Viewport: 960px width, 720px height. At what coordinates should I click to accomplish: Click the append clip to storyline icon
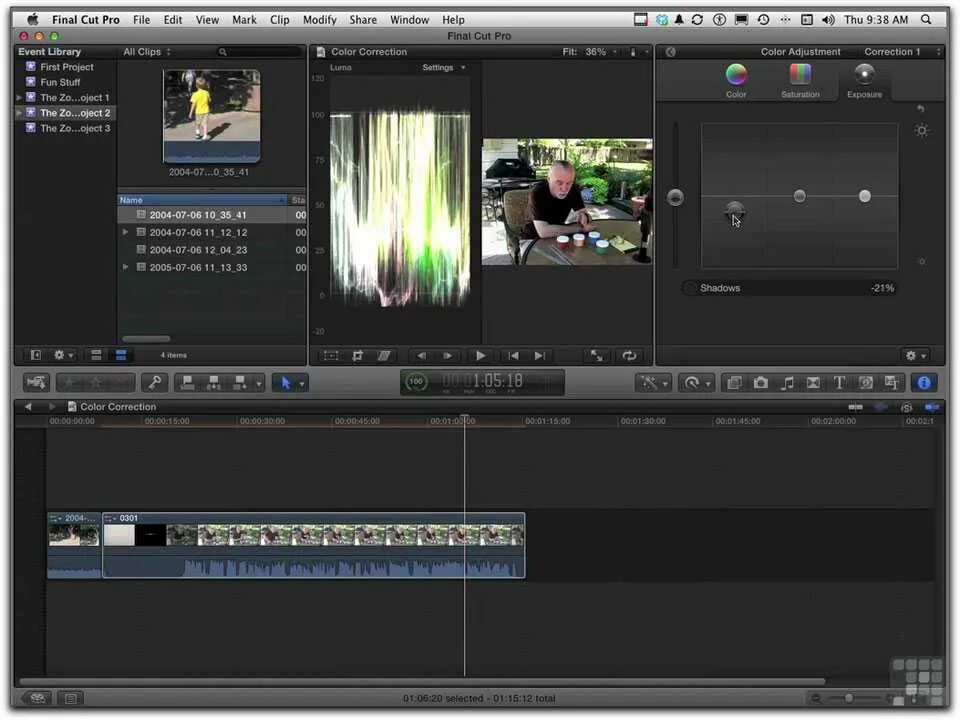[x=239, y=383]
